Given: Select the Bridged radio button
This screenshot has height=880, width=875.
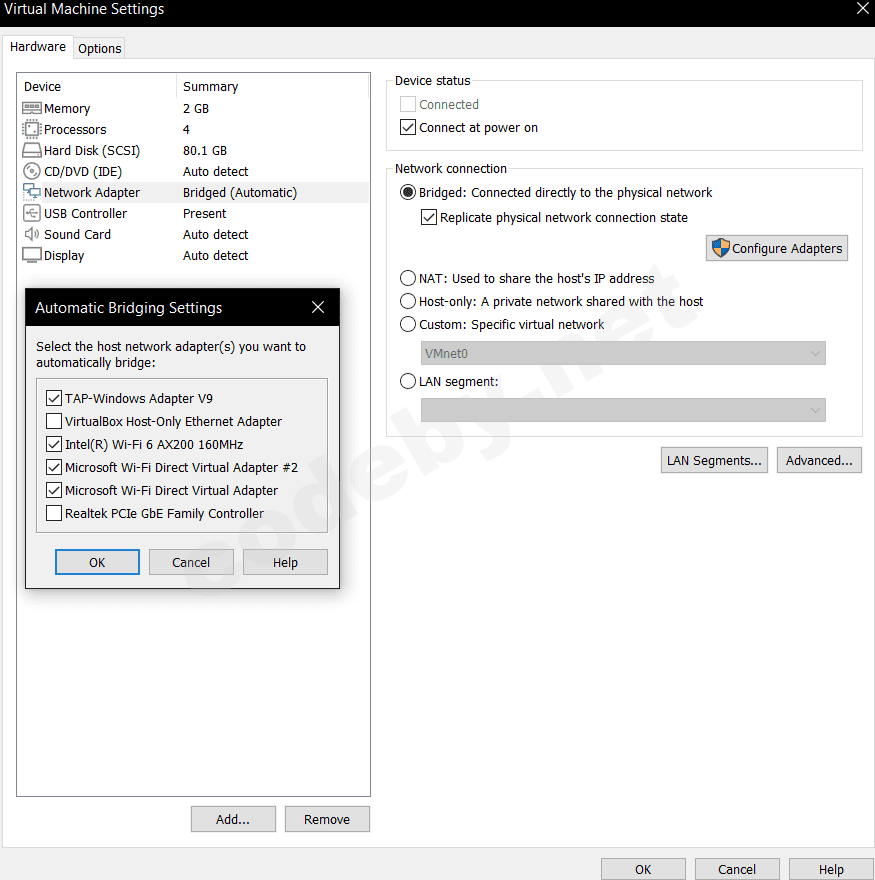Looking at the screenshot, I should coord(408,192).
